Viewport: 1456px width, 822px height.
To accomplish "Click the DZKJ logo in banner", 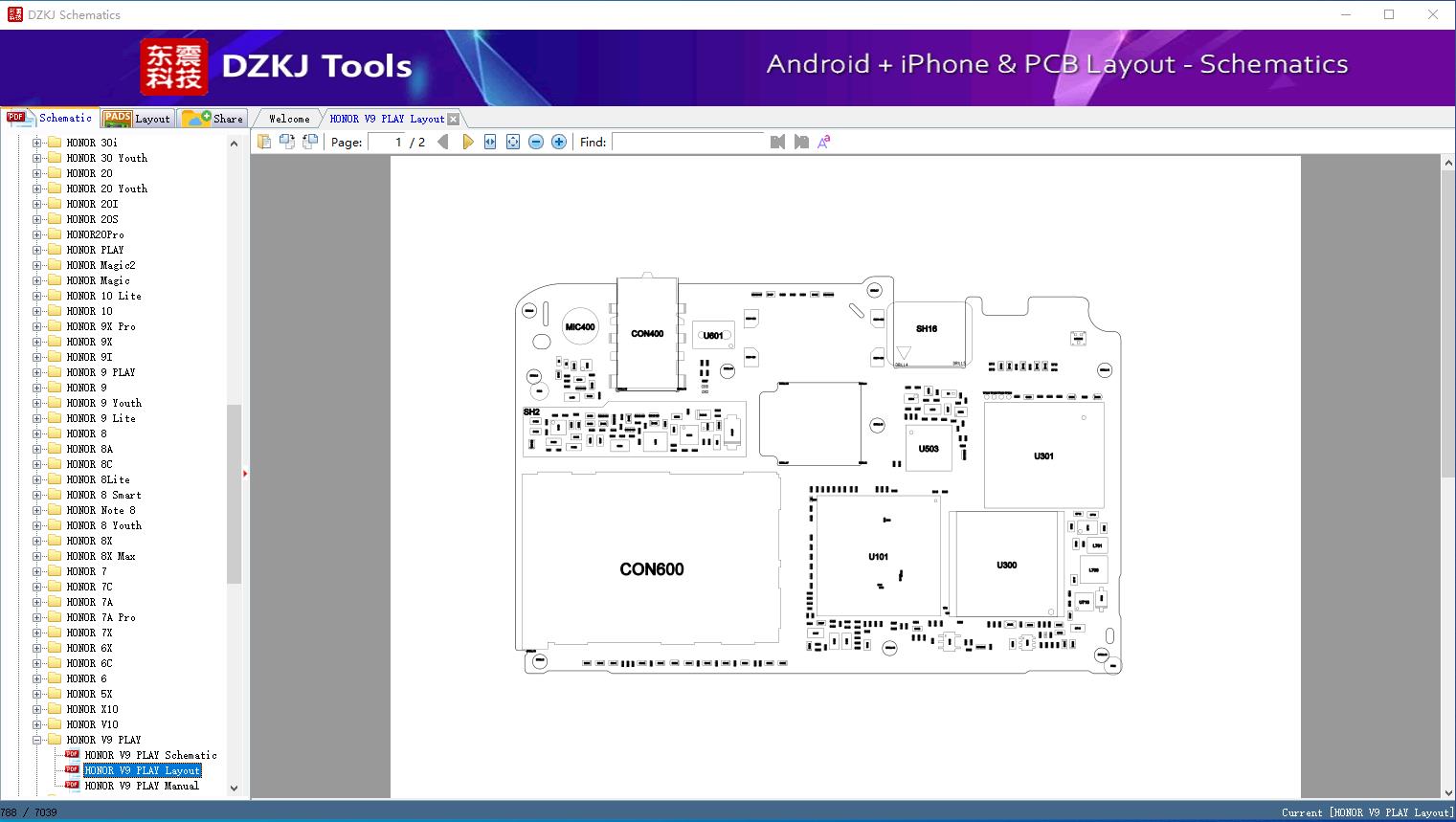I will (174, 67).
